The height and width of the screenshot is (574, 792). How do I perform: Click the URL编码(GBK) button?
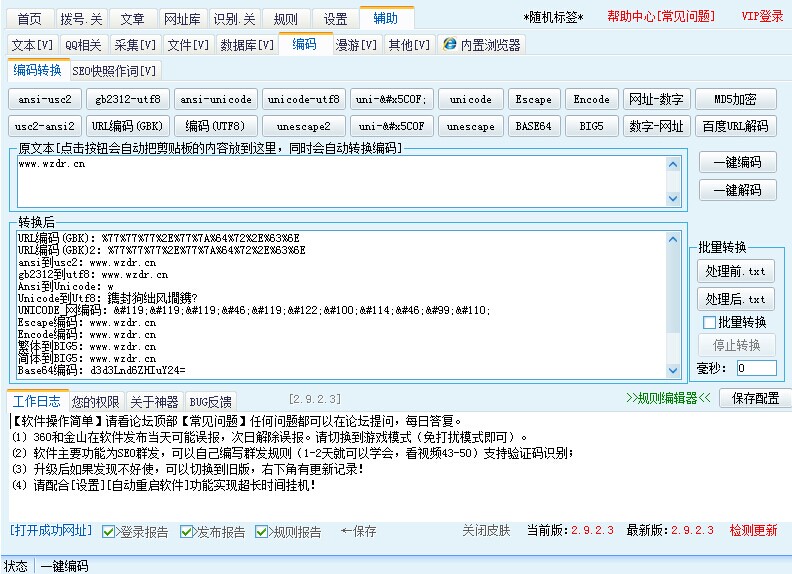point(128,126)
